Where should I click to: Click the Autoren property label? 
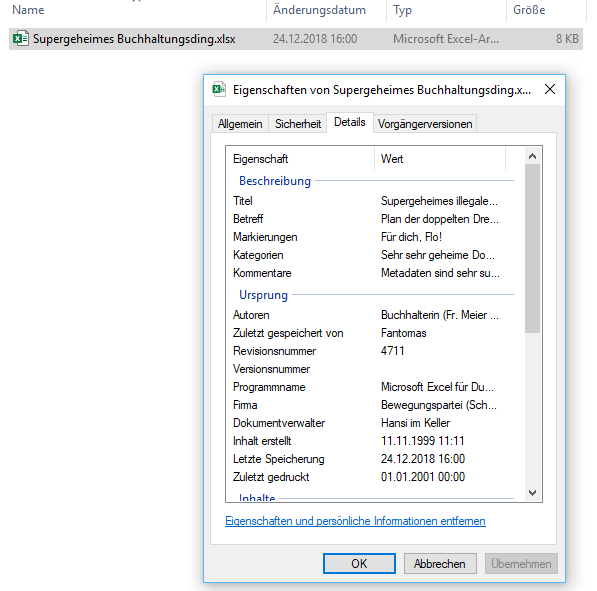click(x=251, y=315)
